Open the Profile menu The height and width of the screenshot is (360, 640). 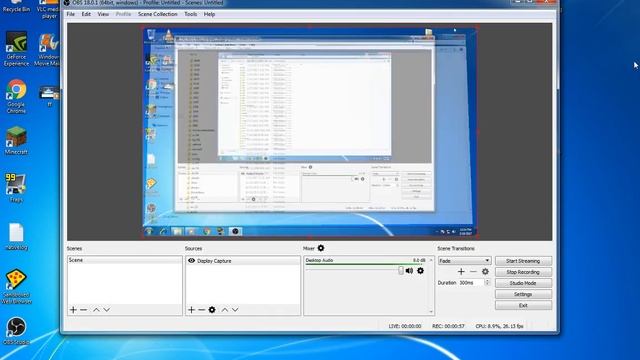pyautogui.click(x=123, y=14)
